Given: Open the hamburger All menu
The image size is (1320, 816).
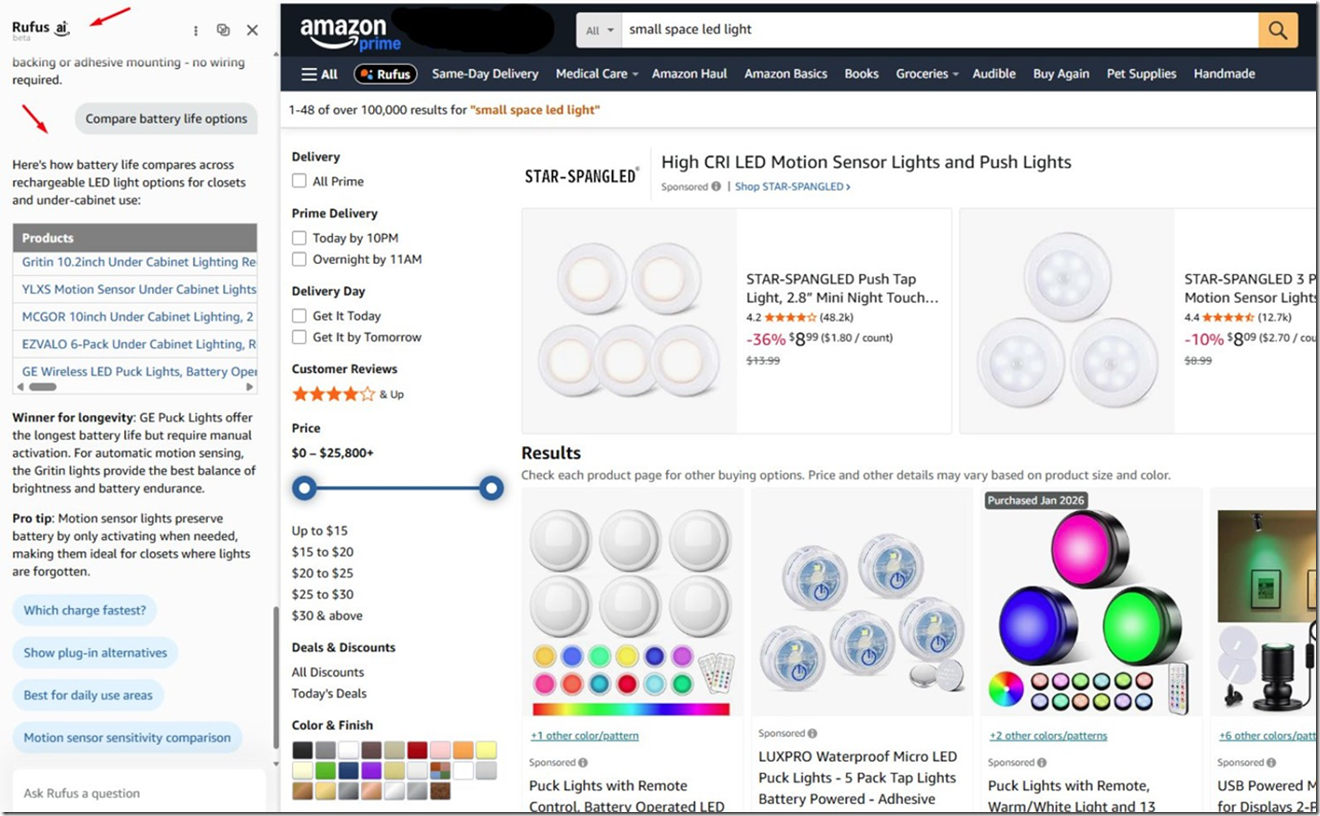Looking at the screenshot, I should [x=320, y=74].
